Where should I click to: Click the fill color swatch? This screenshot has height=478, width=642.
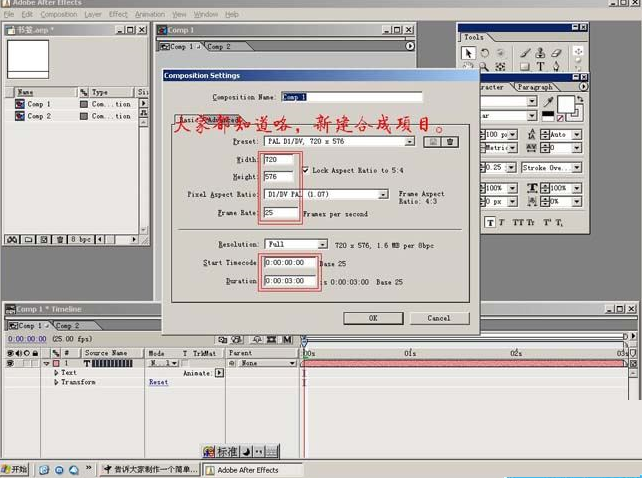(x=565, y=103)
